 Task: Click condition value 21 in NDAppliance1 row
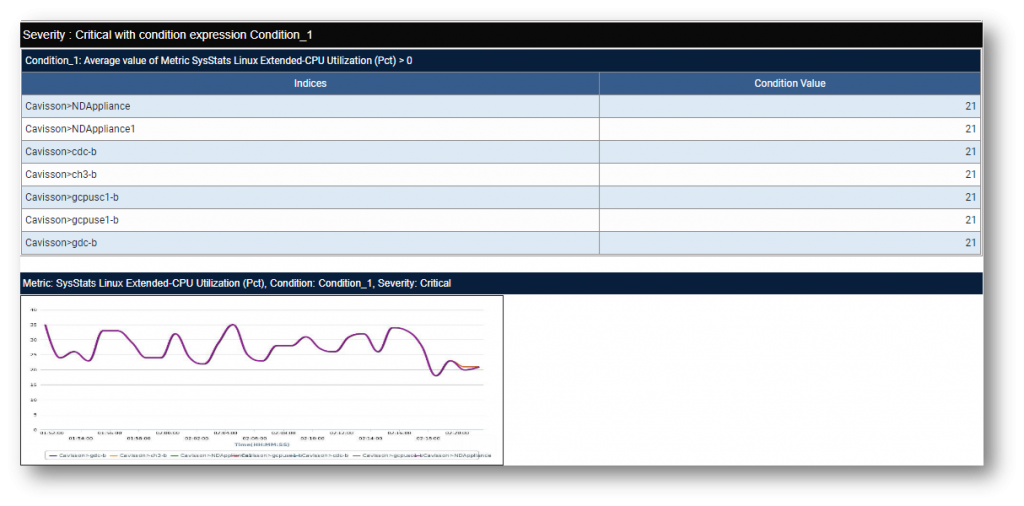(x=790, y=129)
